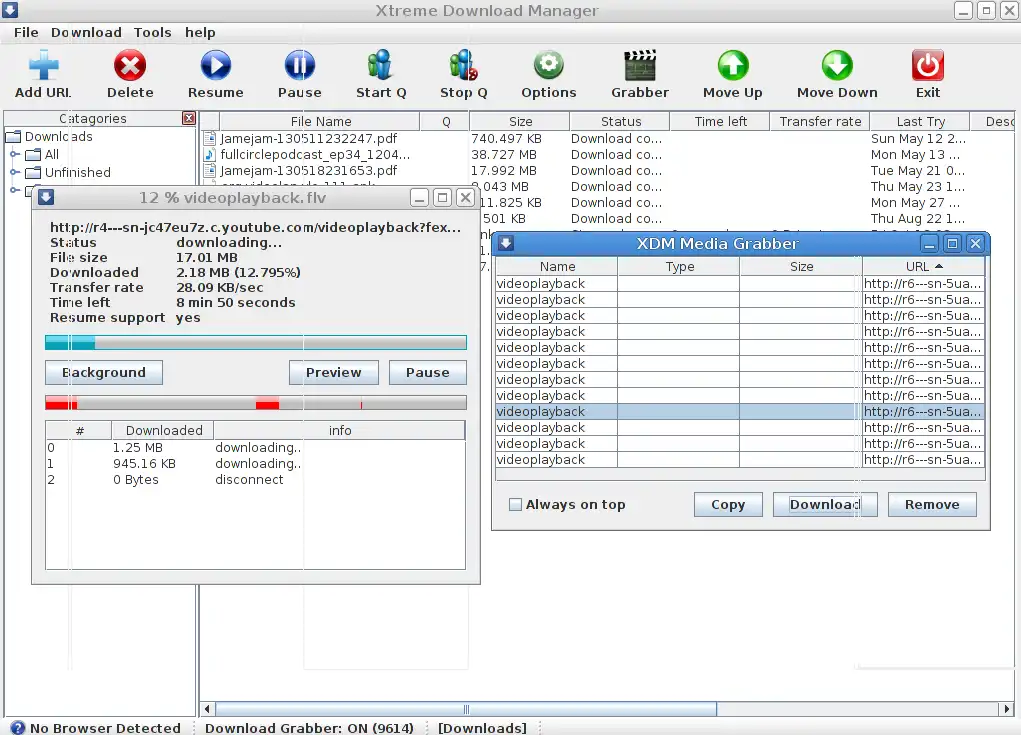This screenshot has width=1021, height=735.
Task: Click the Size column header in main list
Action: pos(520,121)
